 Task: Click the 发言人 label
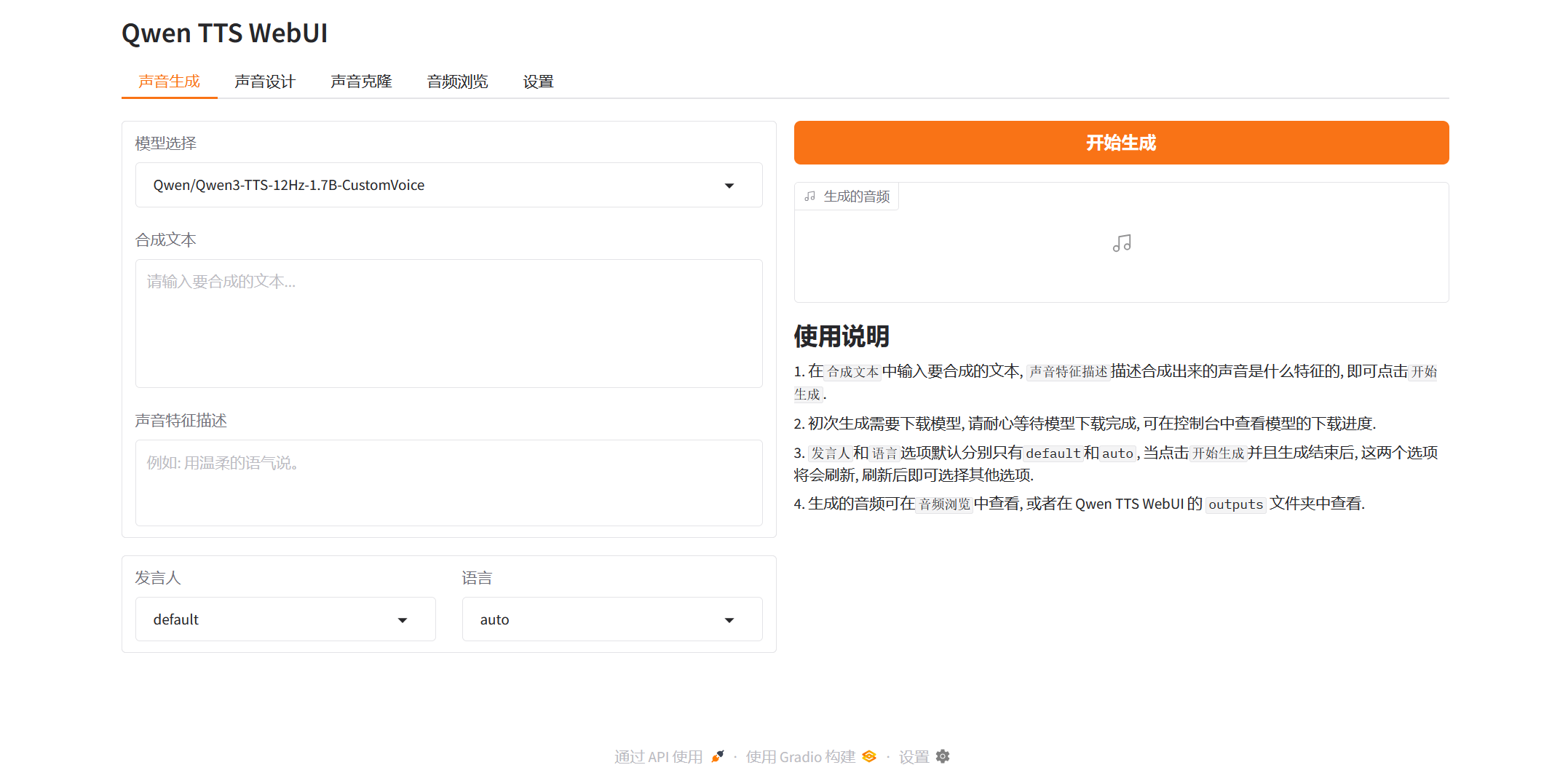click(158, 578)
